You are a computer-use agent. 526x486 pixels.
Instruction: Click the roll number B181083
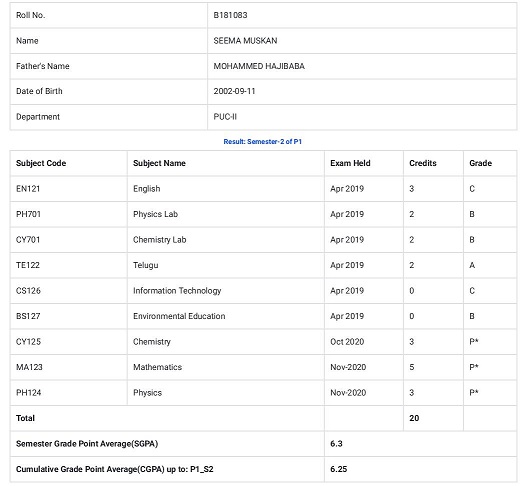click(x=230, y=15)
